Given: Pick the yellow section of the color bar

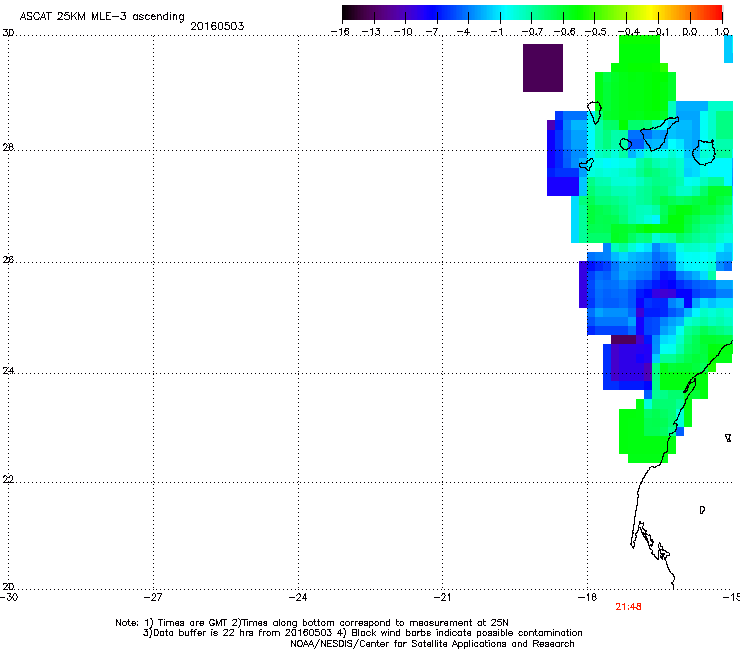Looking at the screenshot, I should coord(651,12).
